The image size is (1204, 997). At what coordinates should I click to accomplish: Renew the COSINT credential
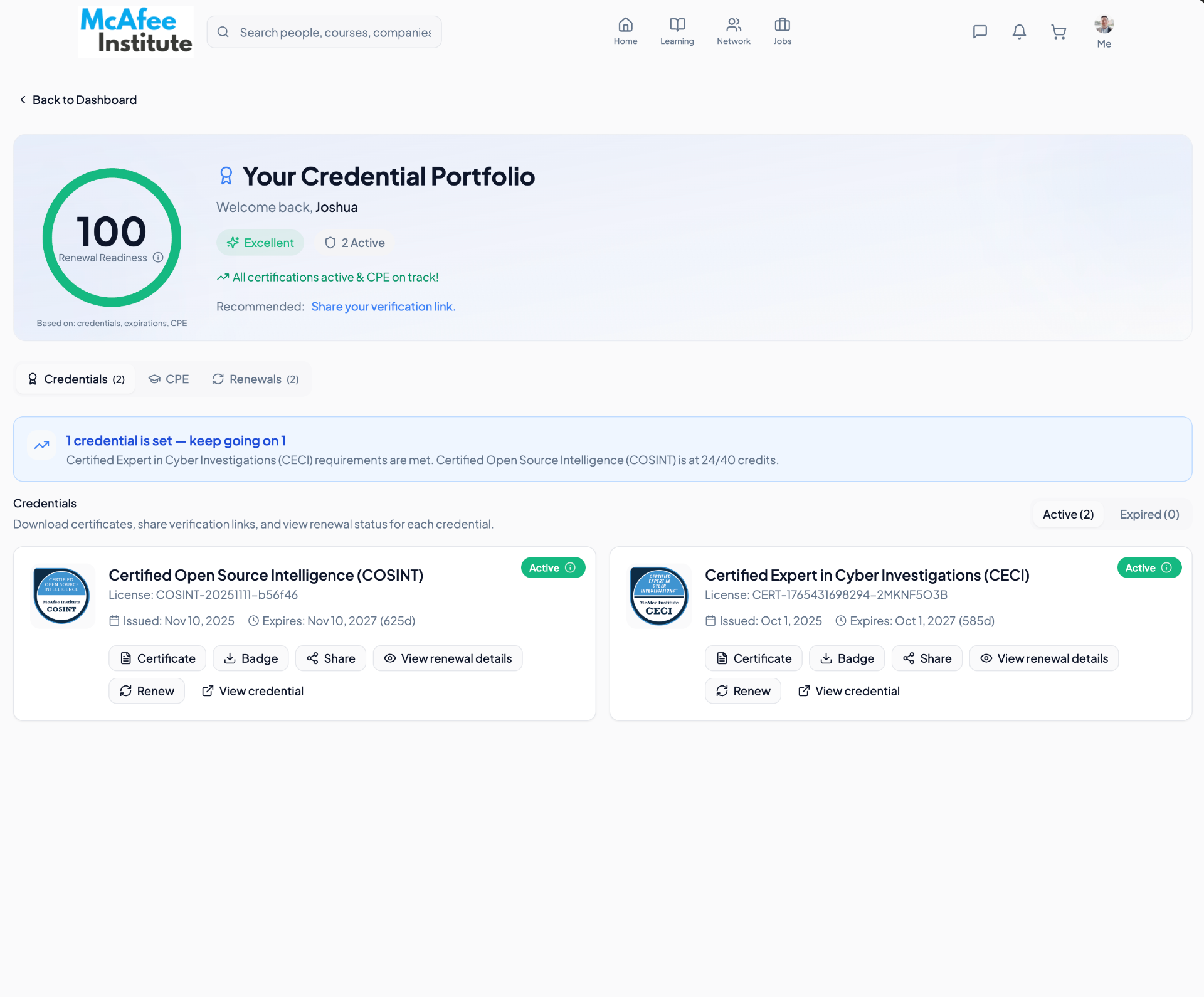(x=147, y=691)
